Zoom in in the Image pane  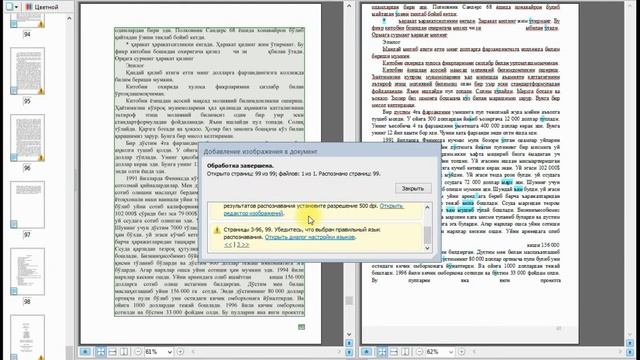(180, 351)
